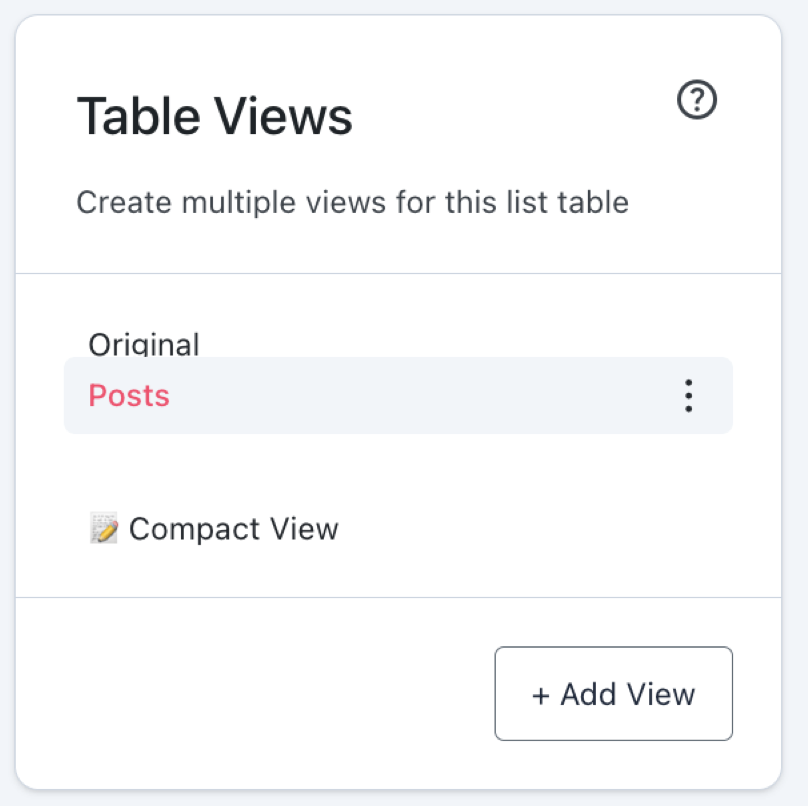This screenshot has width=808, height=806.
Task: Open the help question mark icon
Action: coord(697,100)
